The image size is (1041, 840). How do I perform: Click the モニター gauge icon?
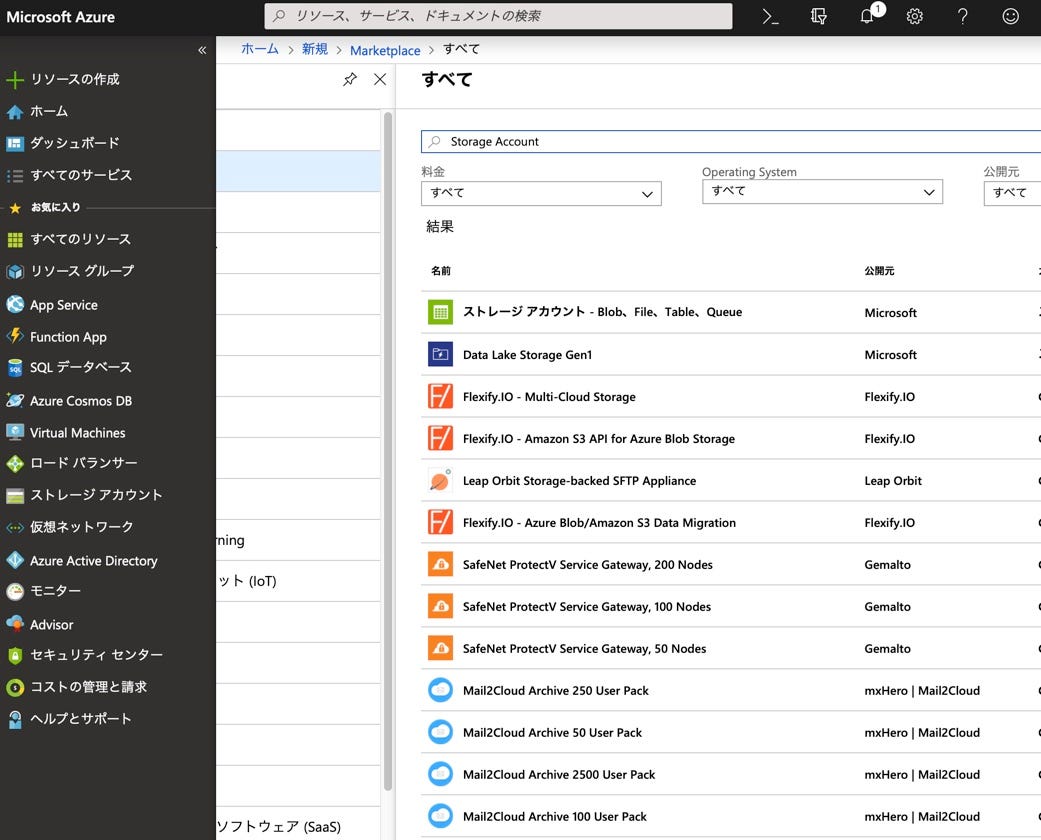tap(15, 591)
